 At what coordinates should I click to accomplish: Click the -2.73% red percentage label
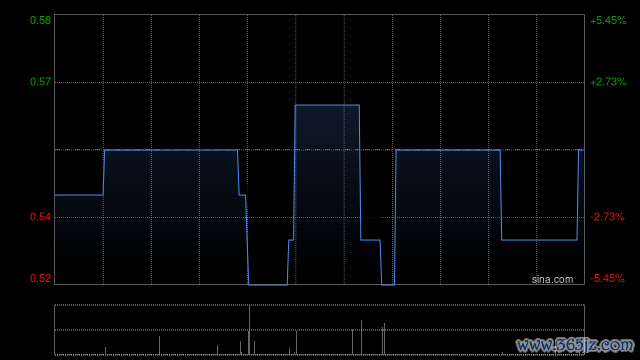coord(607,217)
